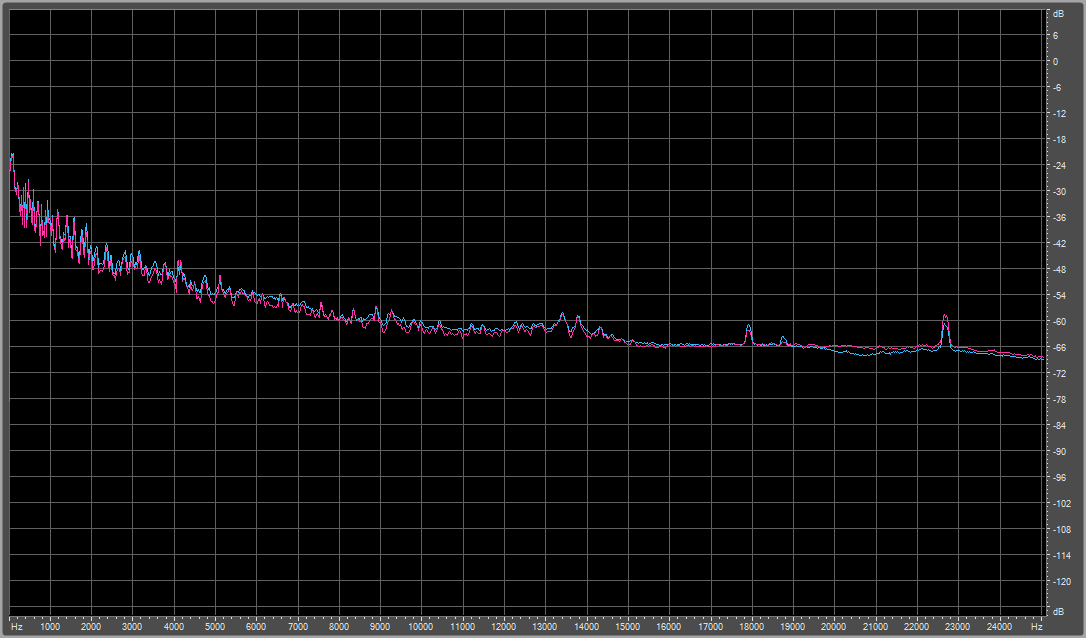This screenshot has width=1086, height=638.
Task: Click the -66 label on the dB scale
Action: pyautogui.click(x=1059, y=347)
